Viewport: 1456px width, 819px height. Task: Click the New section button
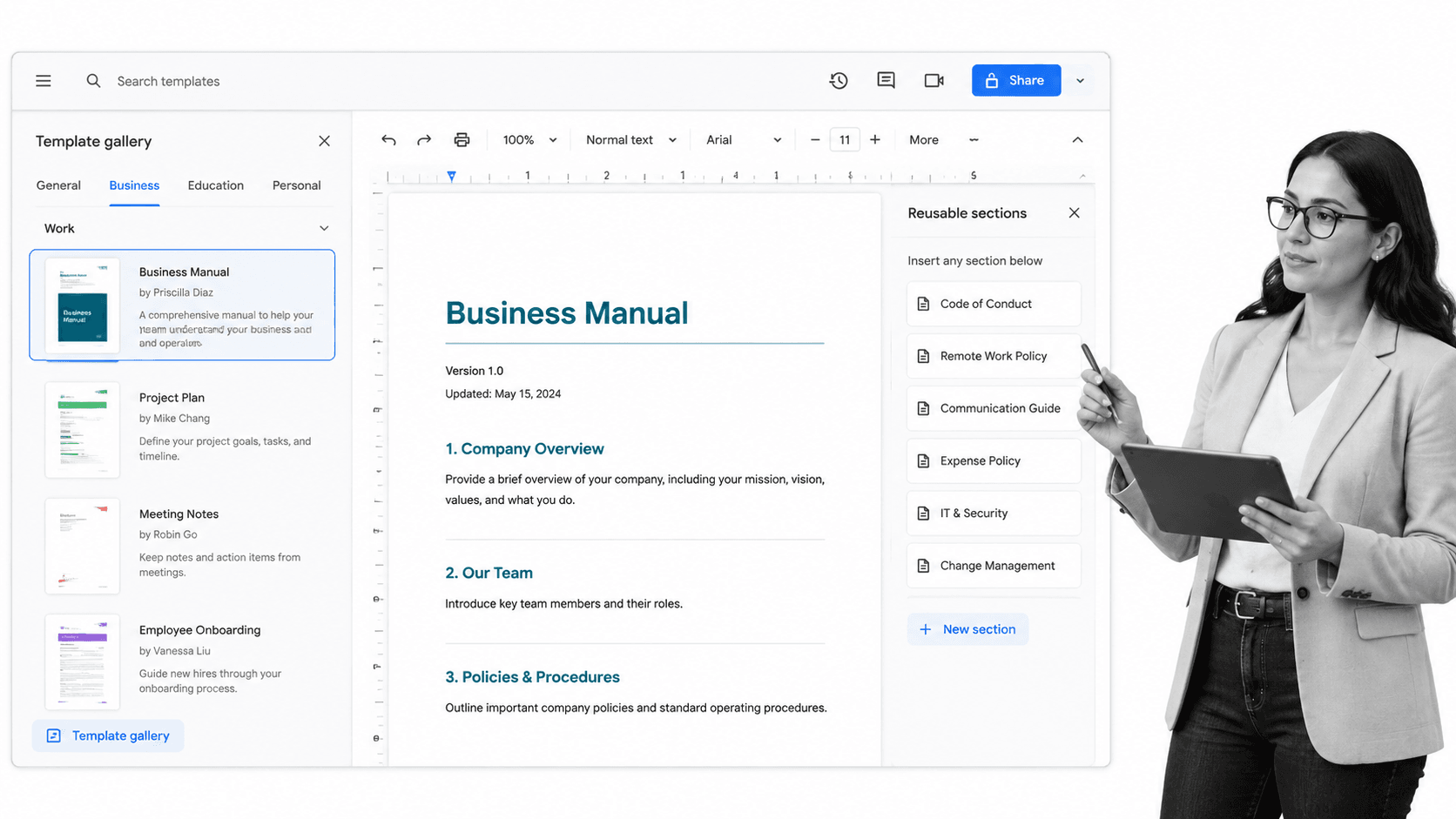[x=967, y=629]
